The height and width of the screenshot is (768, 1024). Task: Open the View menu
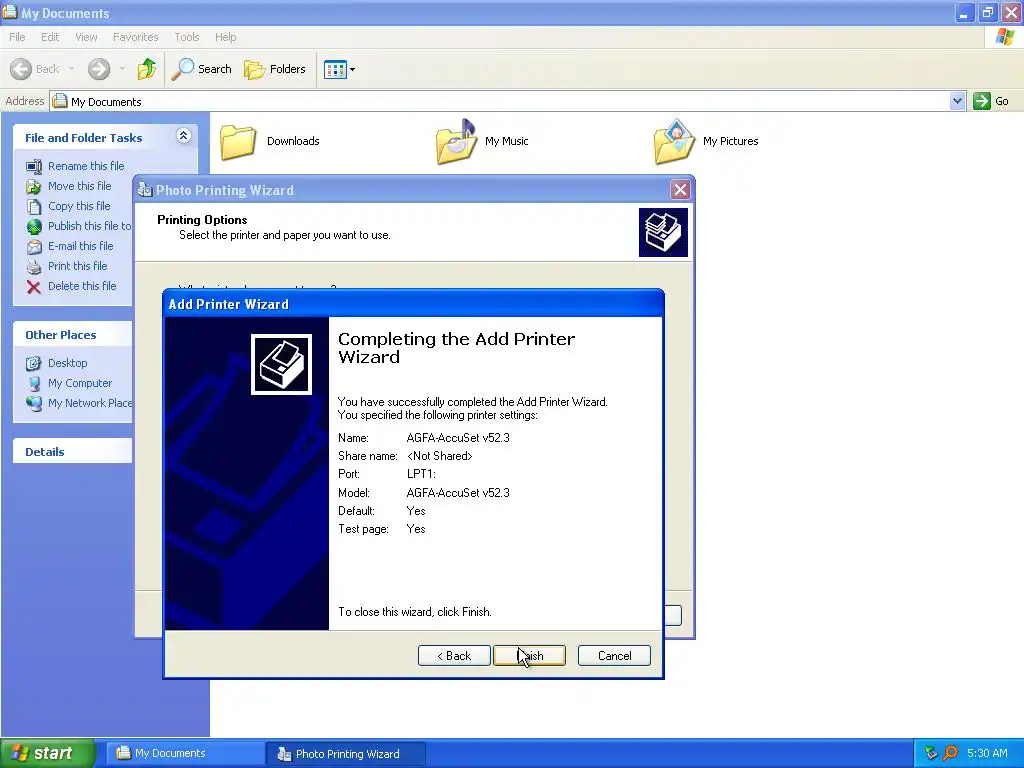click(86, 37)
